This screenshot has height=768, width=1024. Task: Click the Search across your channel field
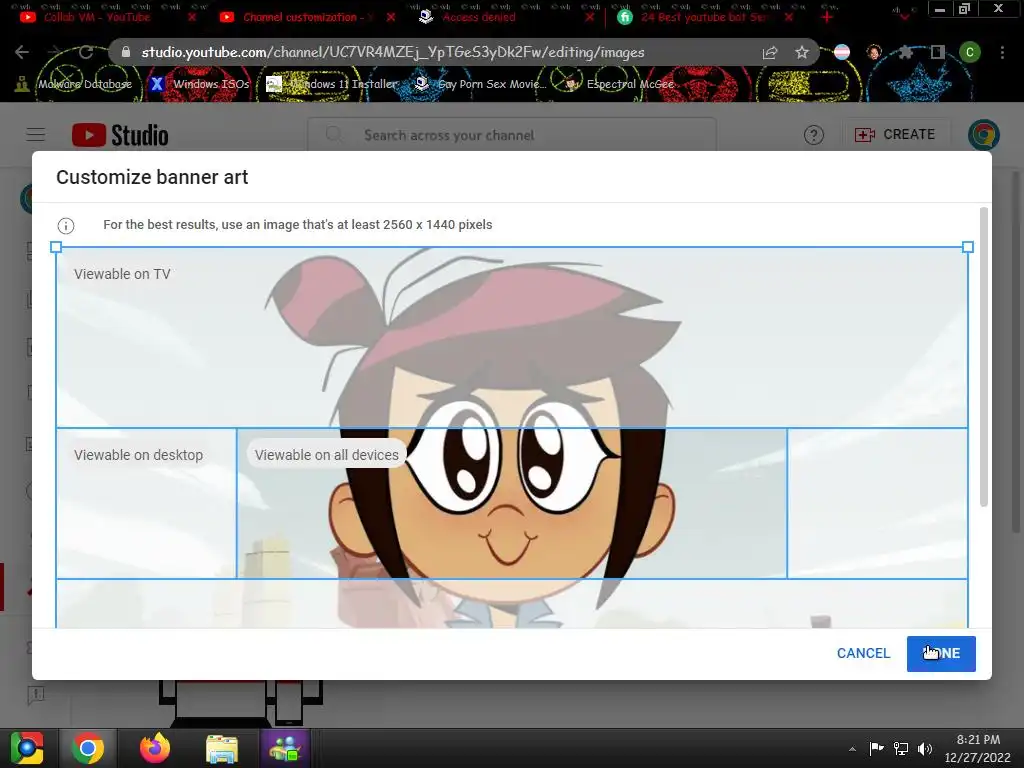512,135
